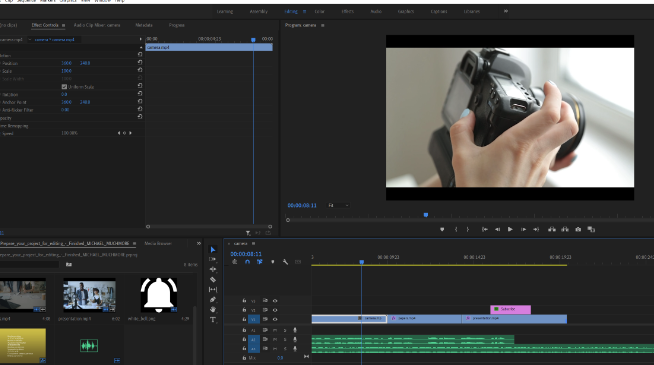Open the Project panel menu

(x=134, y=243)
